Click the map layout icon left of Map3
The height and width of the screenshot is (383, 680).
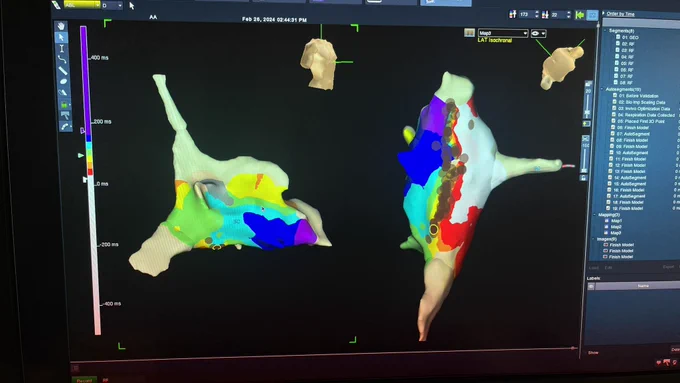(469, 33)
